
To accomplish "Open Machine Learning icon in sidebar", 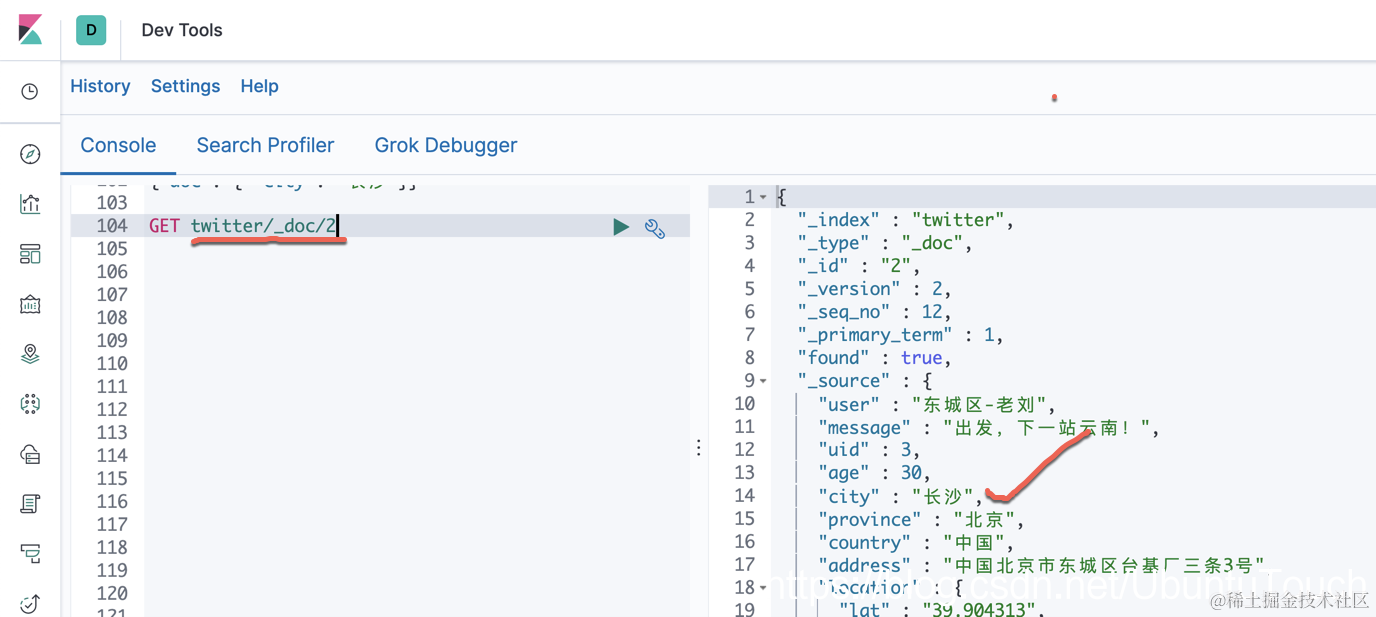I will click(30, 404).
